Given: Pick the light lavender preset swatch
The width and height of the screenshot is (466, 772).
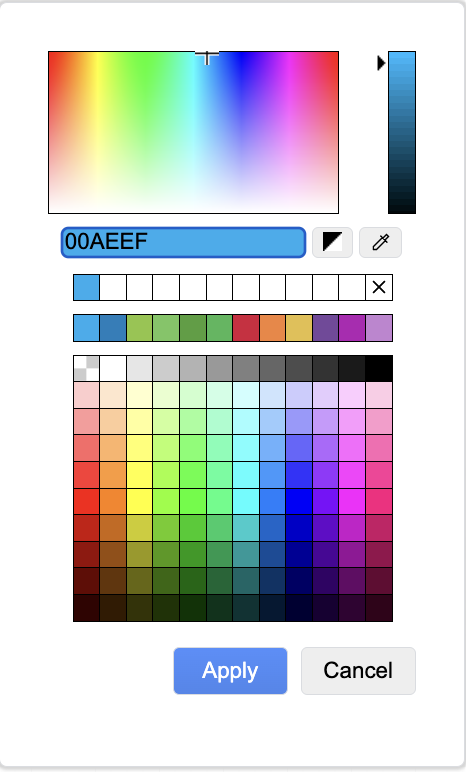Looking at the screenshot, I should click(x=379, y=328).
